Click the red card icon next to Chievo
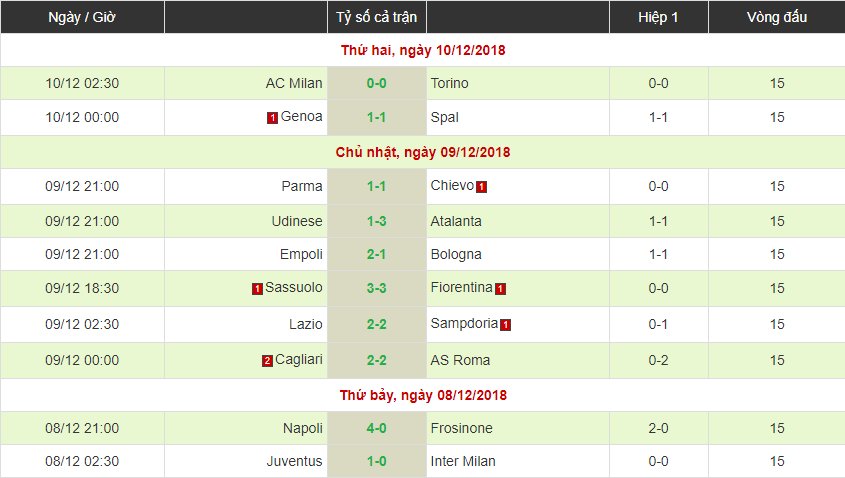 click(482, 187)
